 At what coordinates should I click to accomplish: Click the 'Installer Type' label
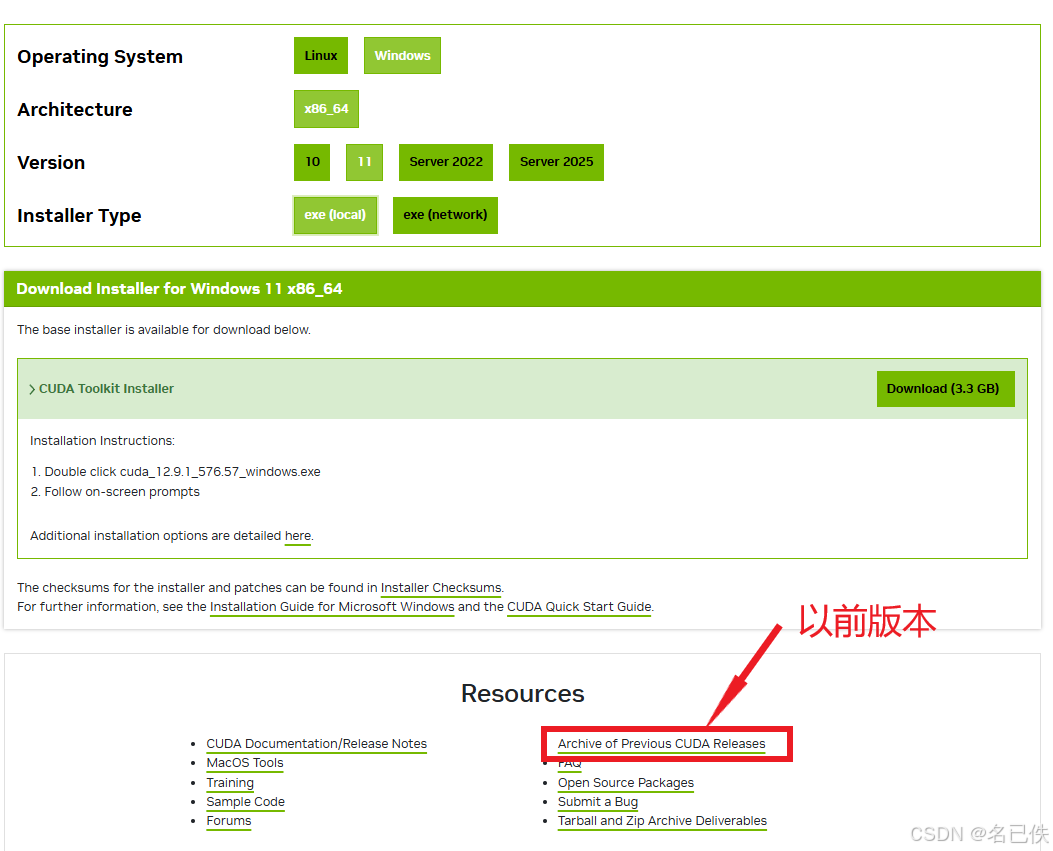tap(79, 216)
